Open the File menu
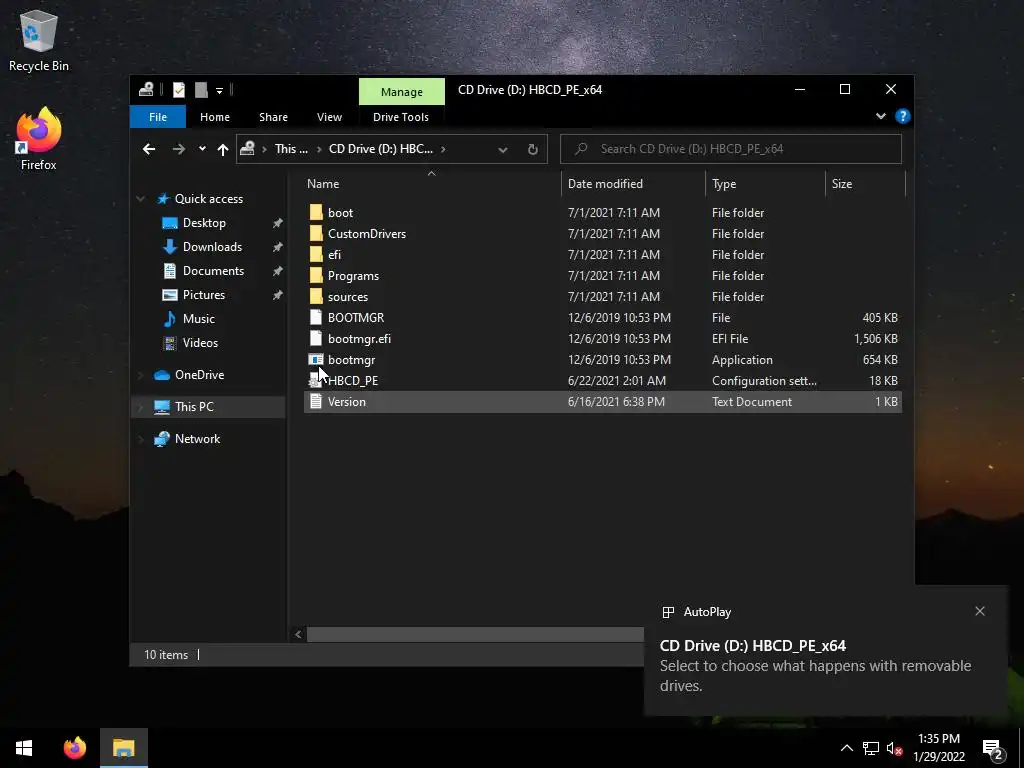The image size is (1024, 768). (158, 117)
